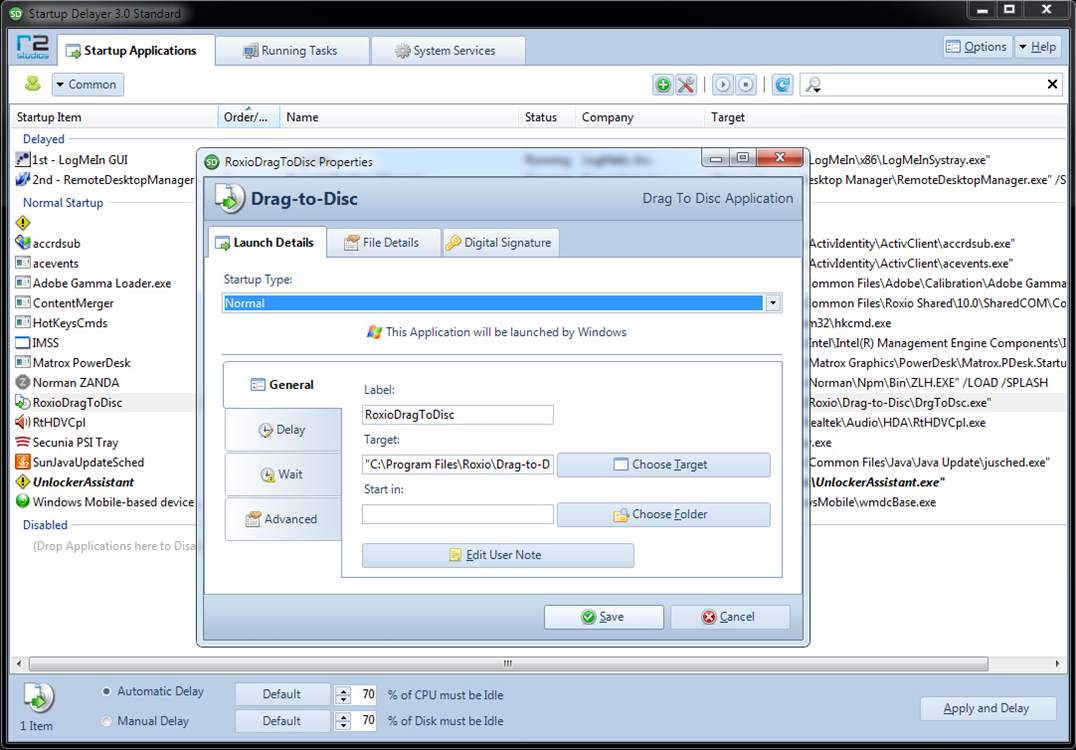The height and width of the screenshot is (750, 1076).
Task: Click the IMSS window icon
Action: pyautogui.click(x=23, y=342)
